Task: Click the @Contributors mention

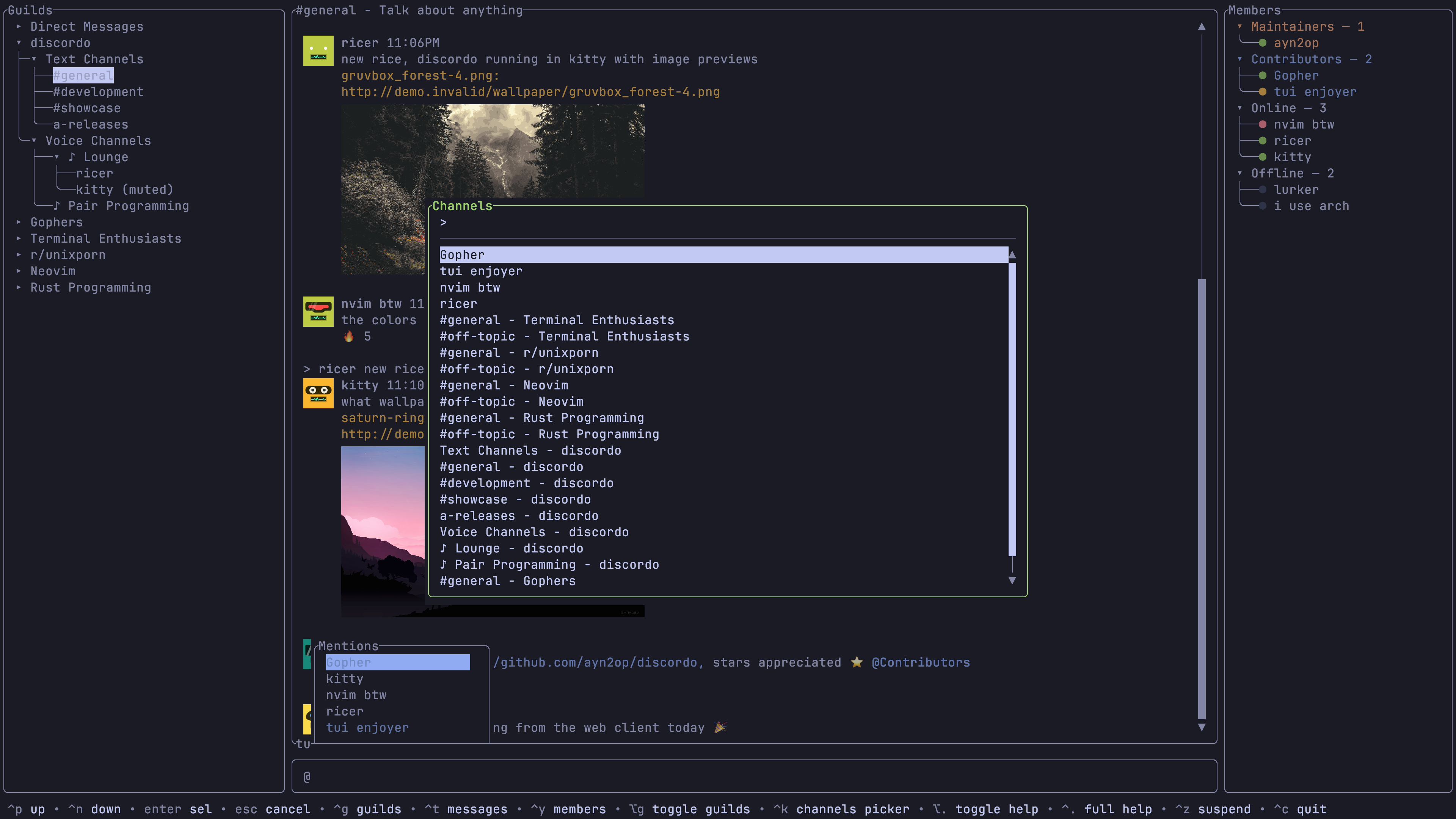Action: [x=921, y=662]
